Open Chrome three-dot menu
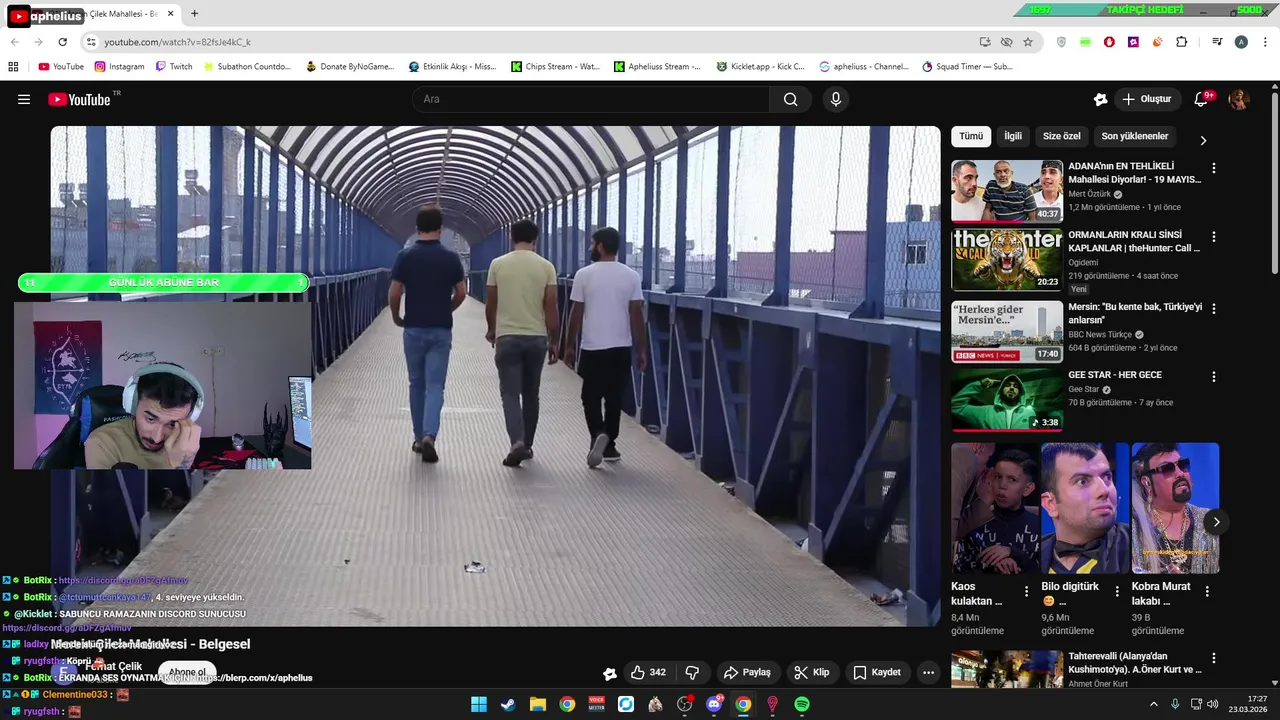Viewport: 1280px width, 720px height. [x=1265, y=42]
